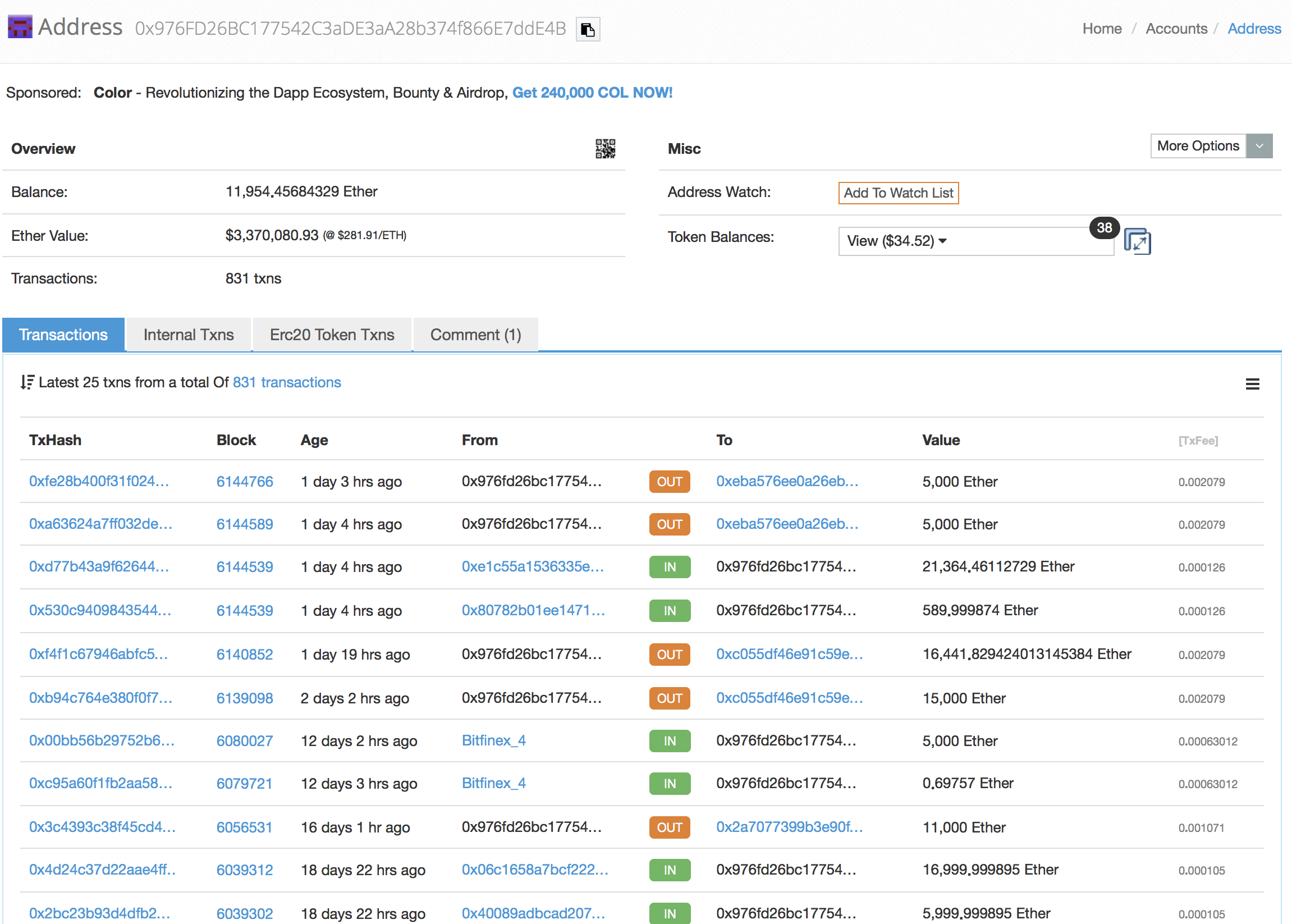This screenshot has height=924, width=1292.
Task: Open recipient address 0x2a7077399b3e90f...
Action: point(790,827)
